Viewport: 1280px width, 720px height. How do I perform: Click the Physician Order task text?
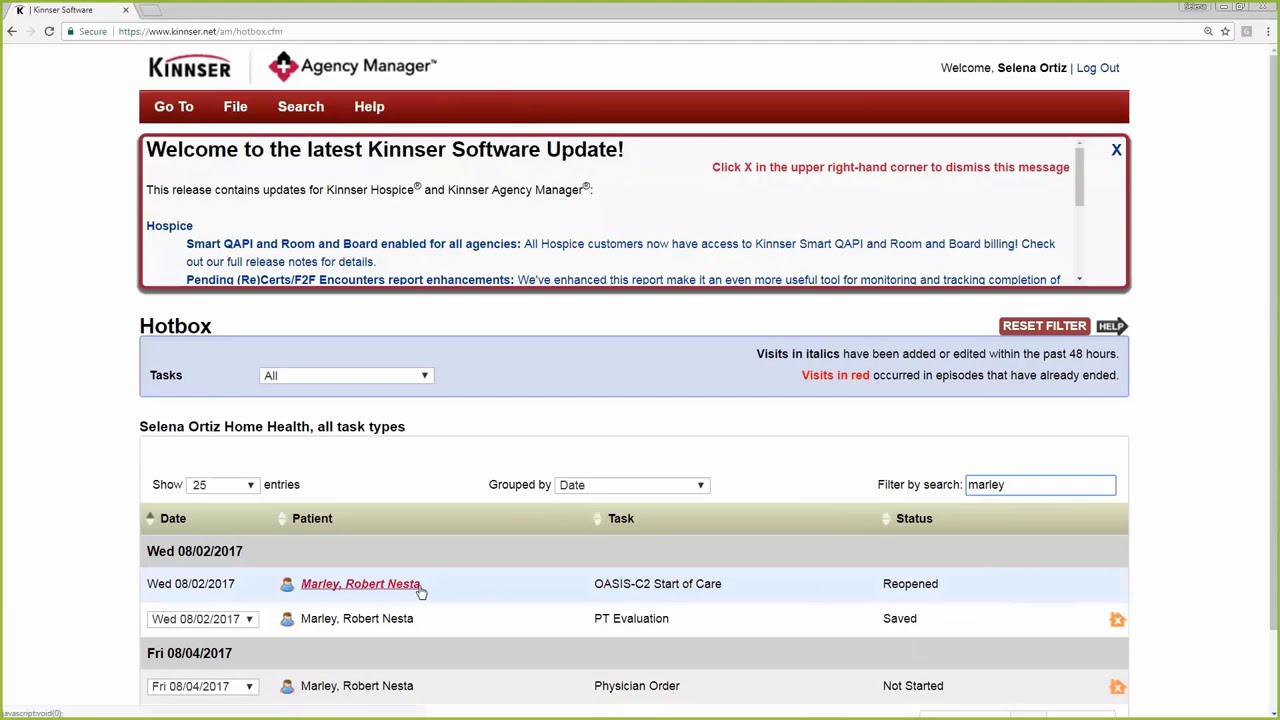pyautogui.click(x=637, y=686)
